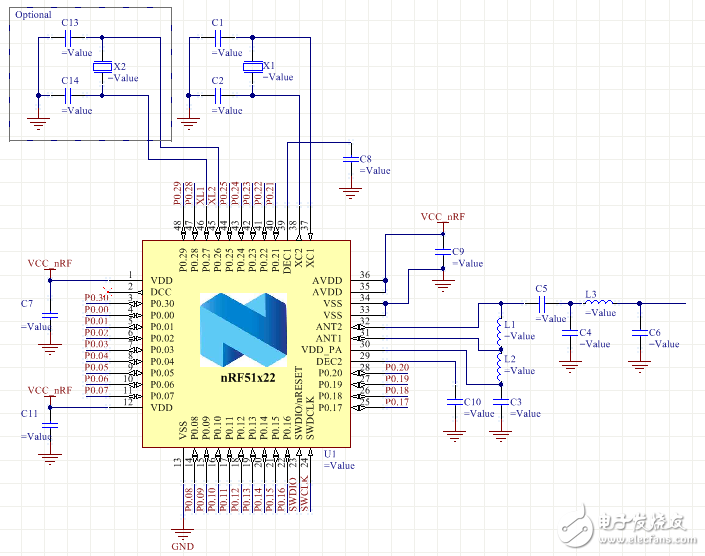The image size is (705, 556).
Task: Select the C6 capacitor symbol
Action: (x=640, y=333)
